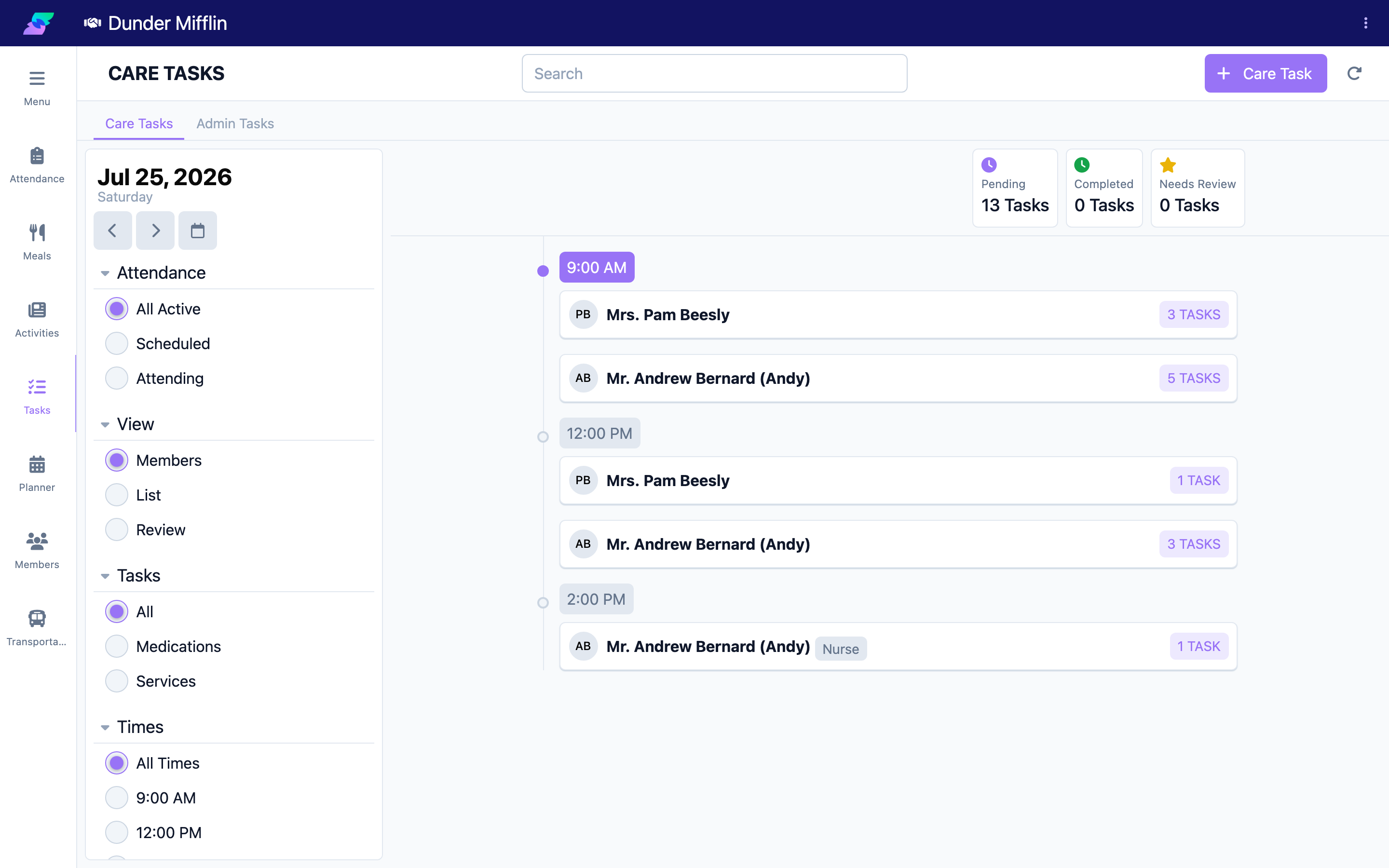Go to the next day
Screen dimensions: 1389x868
click(x=155, y=231)
